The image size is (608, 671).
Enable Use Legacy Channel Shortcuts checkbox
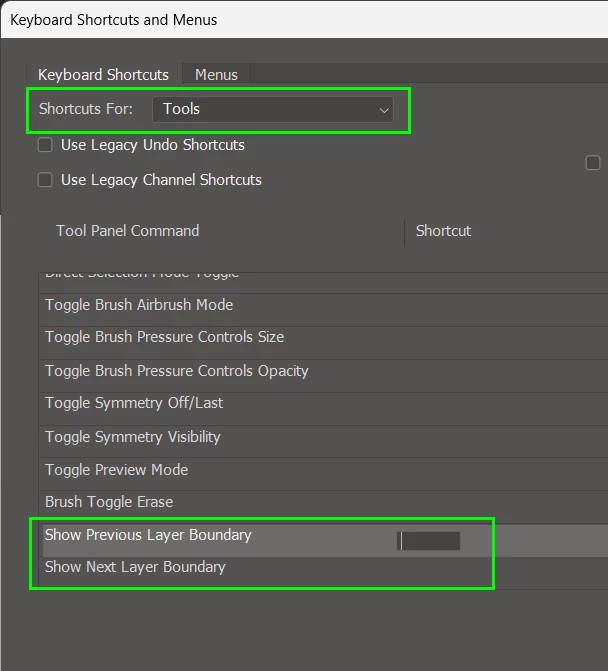(45, 180)
